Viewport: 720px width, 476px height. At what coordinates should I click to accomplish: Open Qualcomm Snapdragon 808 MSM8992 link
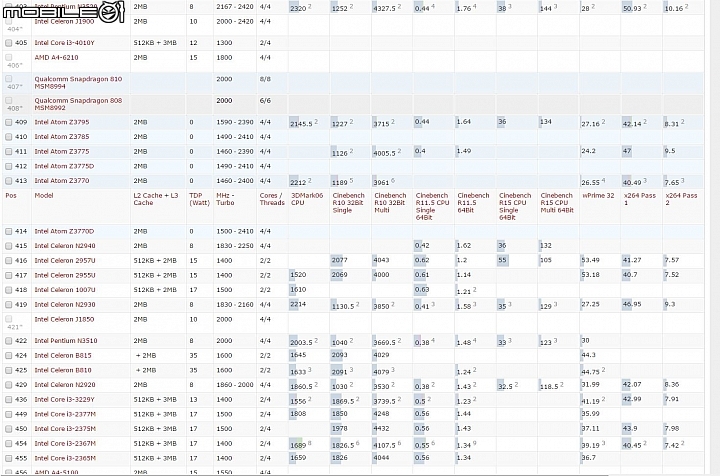point(78,104)
